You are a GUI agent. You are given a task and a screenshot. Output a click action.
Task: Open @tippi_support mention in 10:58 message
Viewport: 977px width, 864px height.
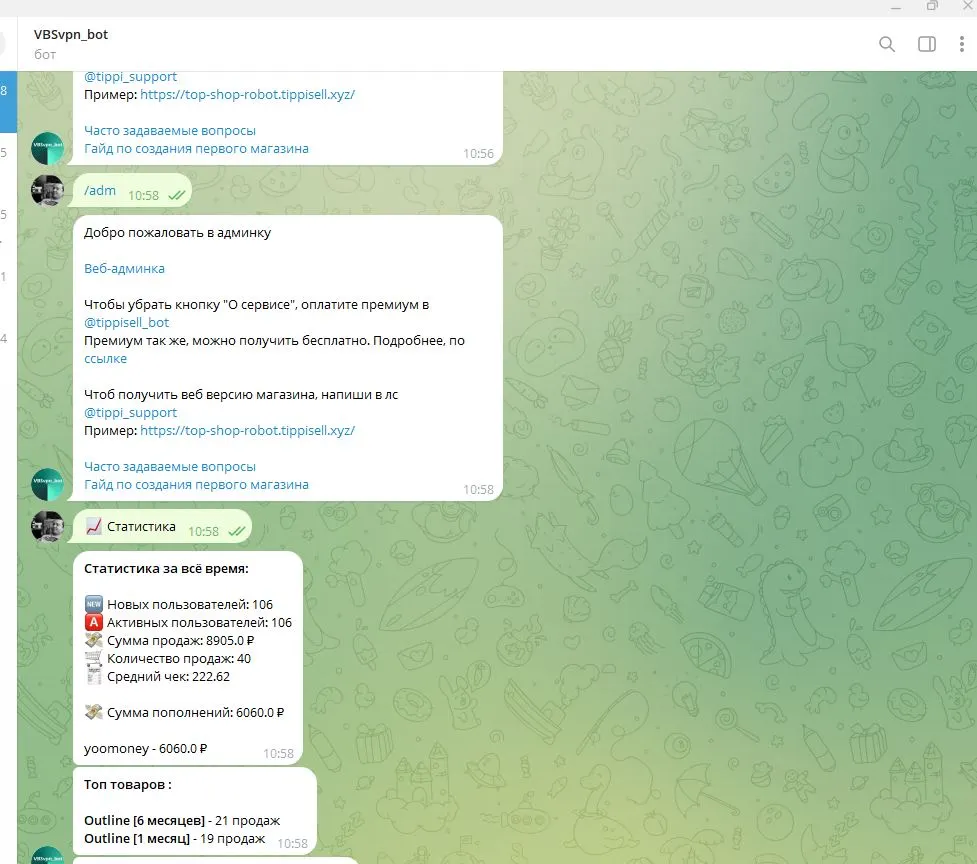coord(130,413)
